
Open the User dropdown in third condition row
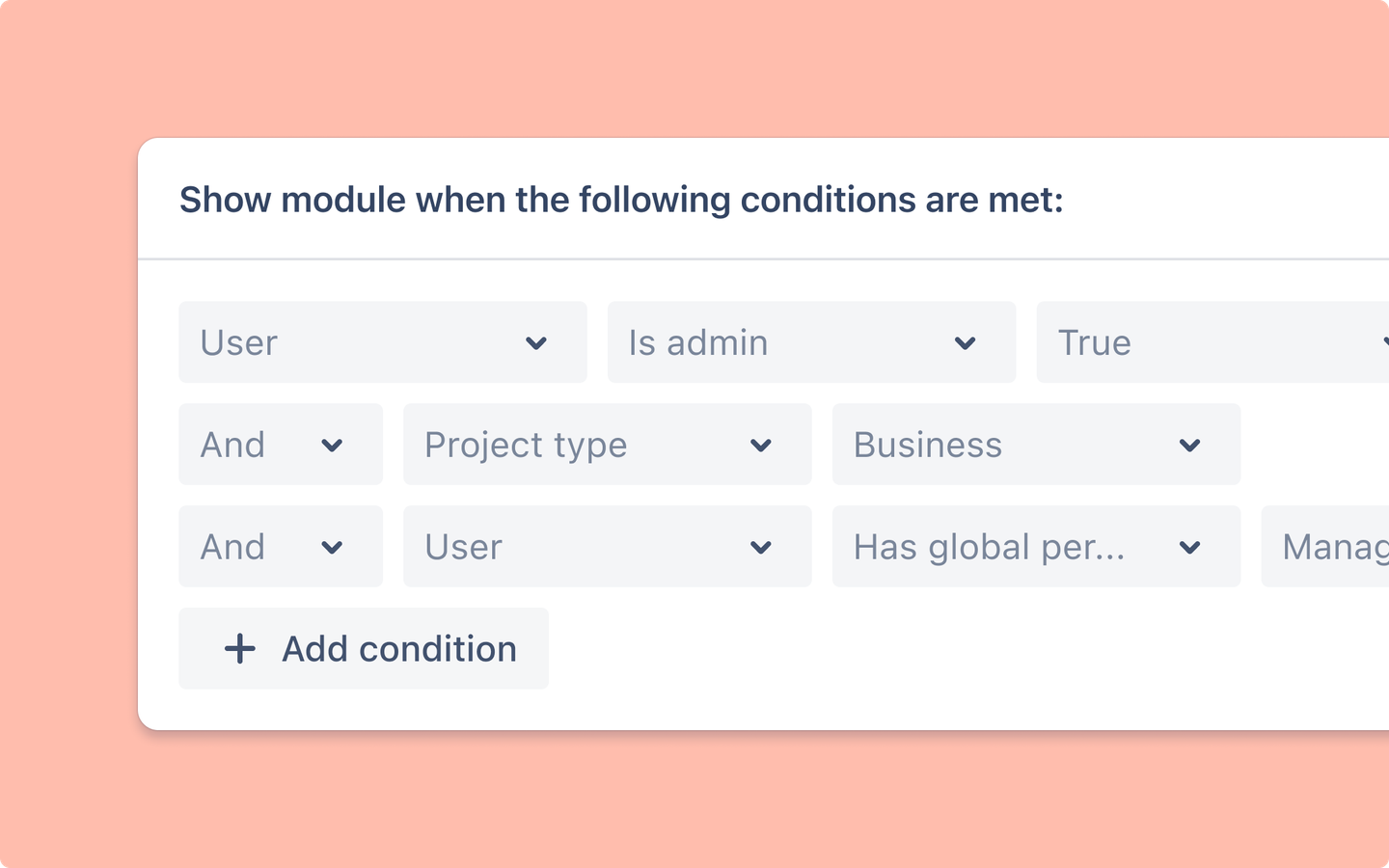[x=608, y=547]
